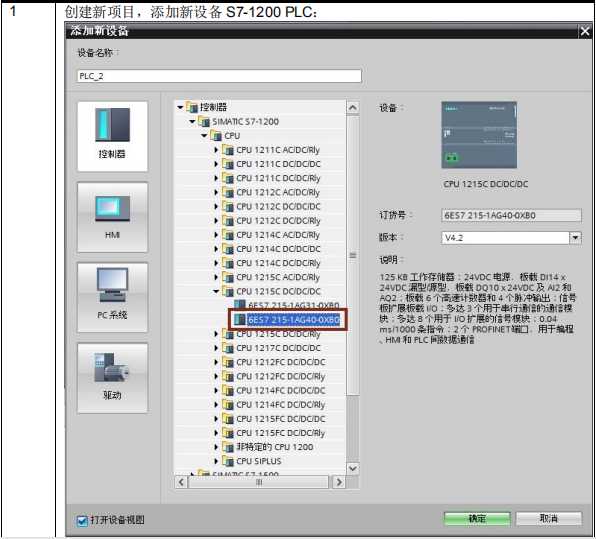This screenshot has width=596, height=539.
Task: Click folder icon of CPU 1215FC DC/DC/DC
Action: 228,419
